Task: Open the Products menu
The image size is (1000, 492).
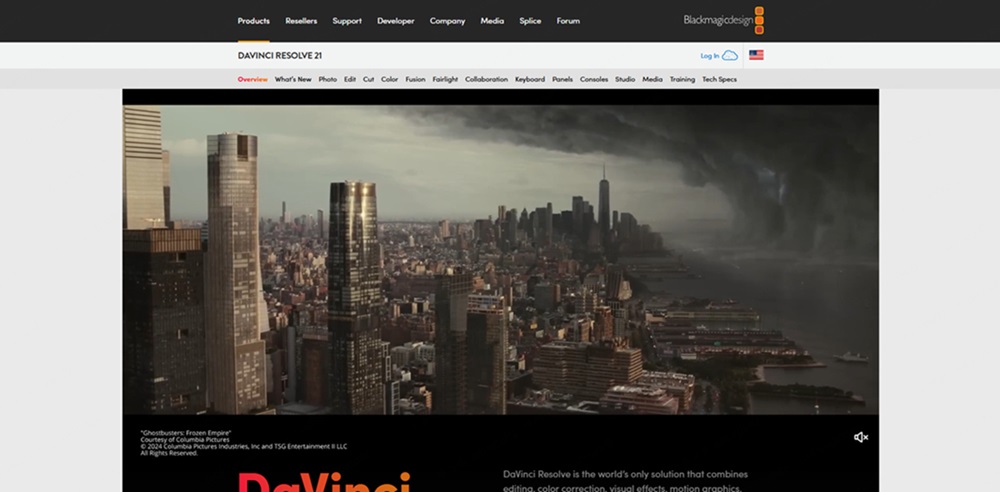Action: tap(253, 21)
